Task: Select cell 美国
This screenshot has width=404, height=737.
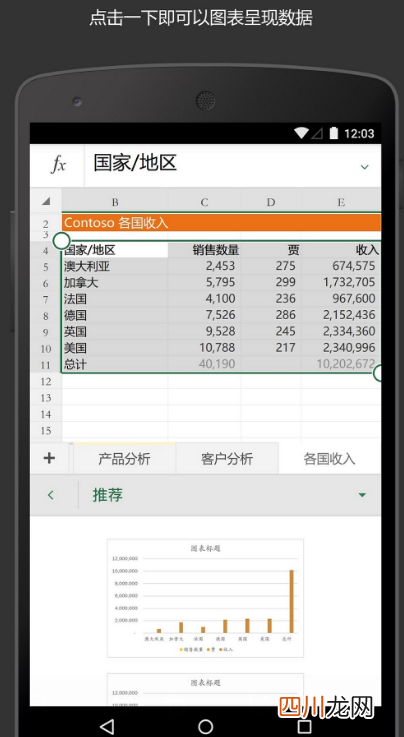Action: [115, 348]
